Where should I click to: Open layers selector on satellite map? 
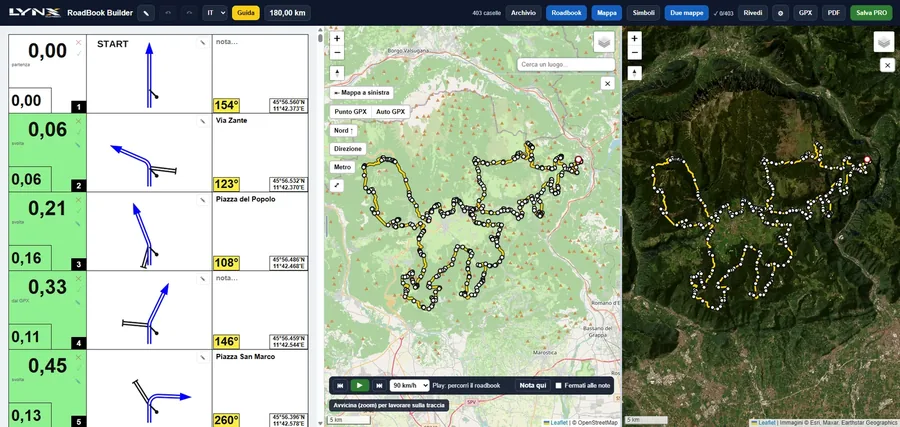(x=884, y=42)
